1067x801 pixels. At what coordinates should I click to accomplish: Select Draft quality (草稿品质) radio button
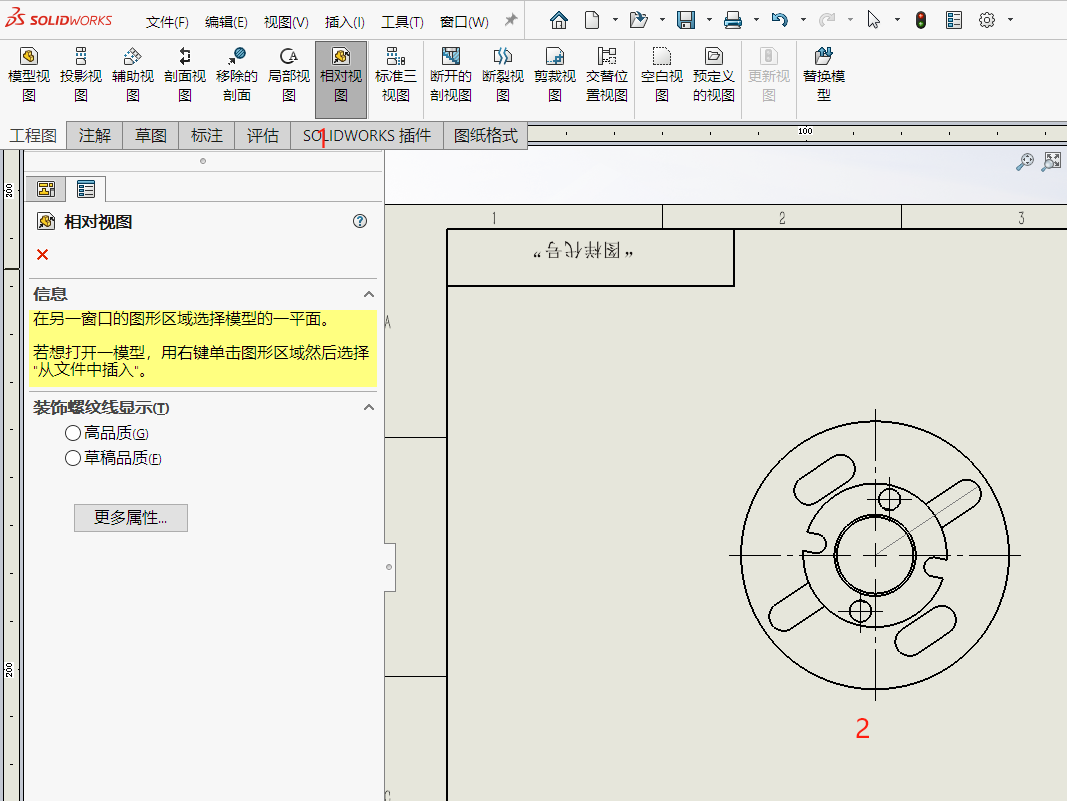coord(73,458)
